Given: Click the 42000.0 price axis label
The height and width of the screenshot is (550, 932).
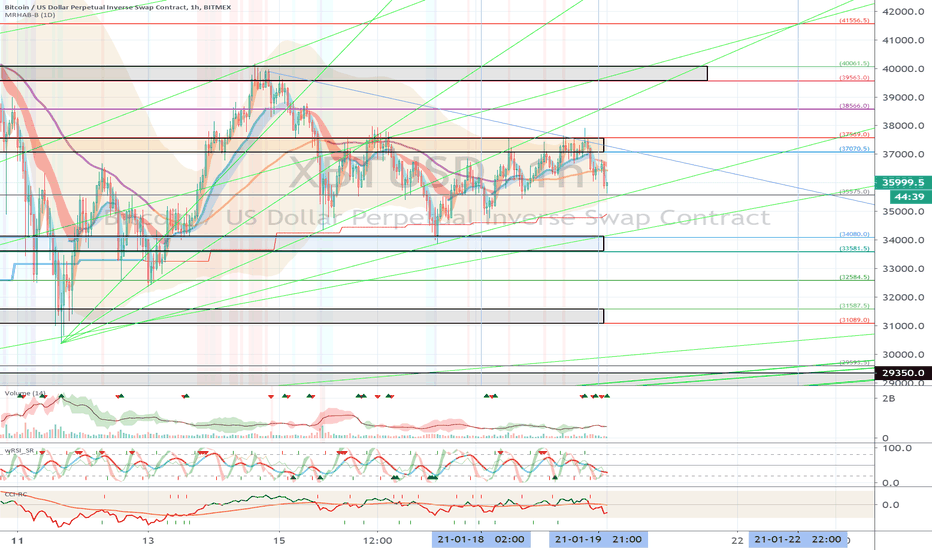Looking at the screenshot, I should click(x=903, y=11).
